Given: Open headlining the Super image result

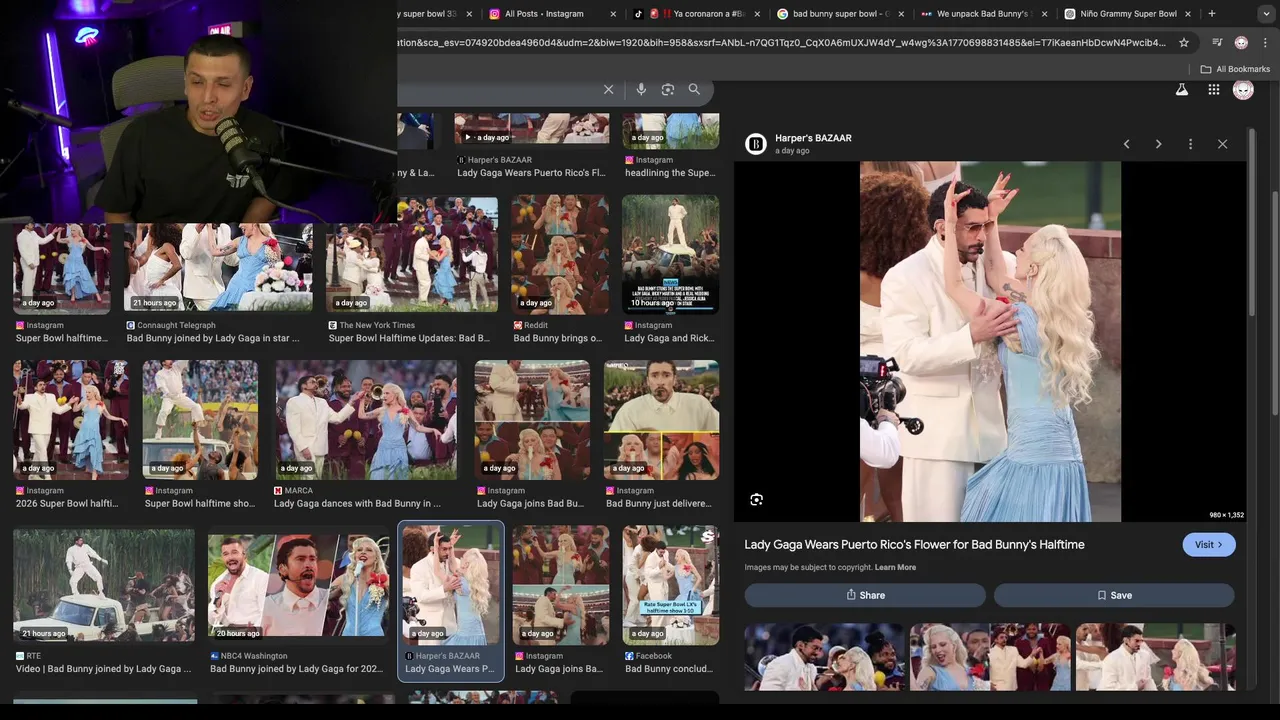Looking at the screenshot, I should [x=670, y=132].
